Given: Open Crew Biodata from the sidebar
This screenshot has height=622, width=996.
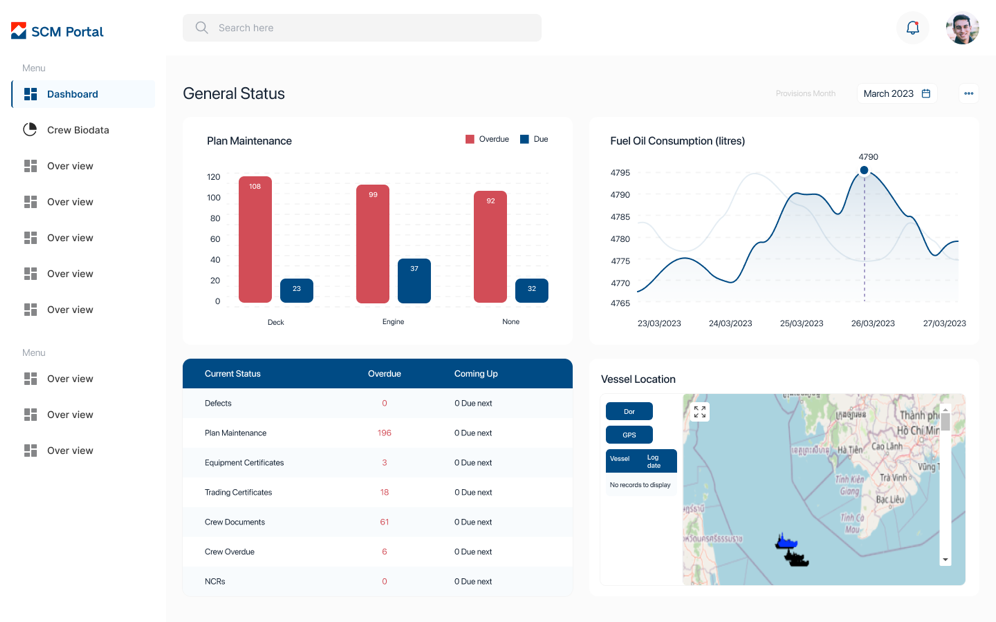Looking at the screenshot, I should pos(78,130).
